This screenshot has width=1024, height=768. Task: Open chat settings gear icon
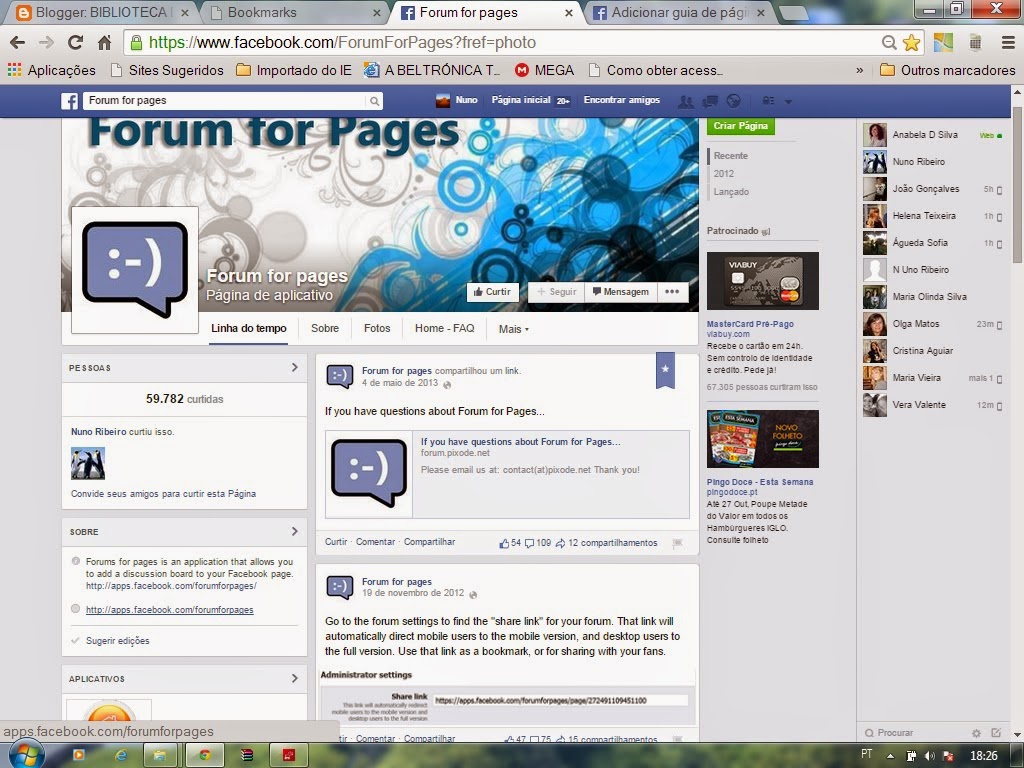(976, 733)
